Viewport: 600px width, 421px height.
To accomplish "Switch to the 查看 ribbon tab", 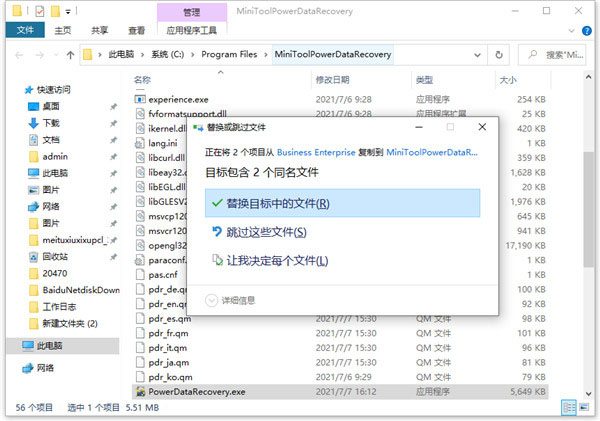I will [136, 30].
